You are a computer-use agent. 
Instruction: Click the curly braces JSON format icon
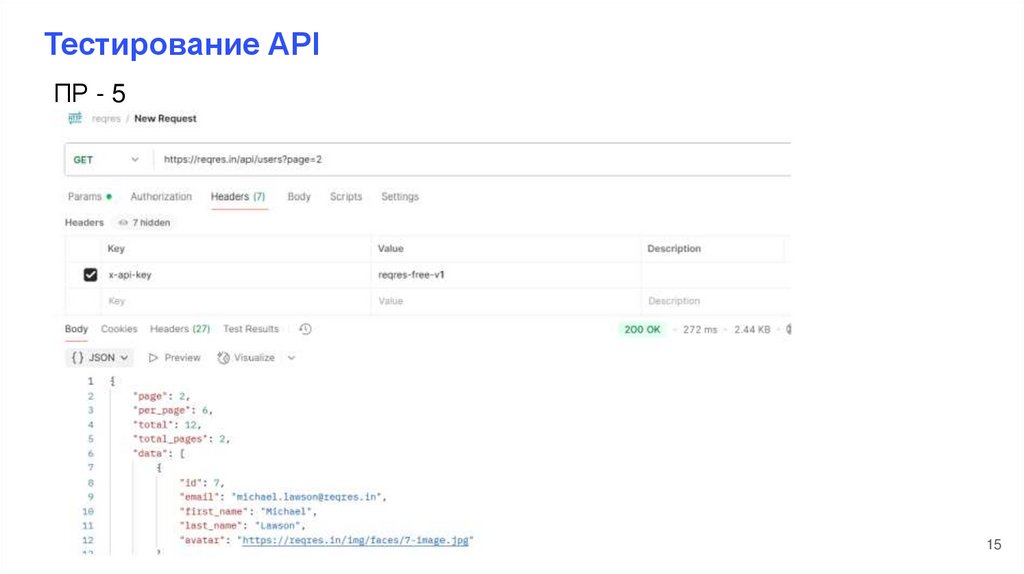pyautogui.click(x=77, y=358)
